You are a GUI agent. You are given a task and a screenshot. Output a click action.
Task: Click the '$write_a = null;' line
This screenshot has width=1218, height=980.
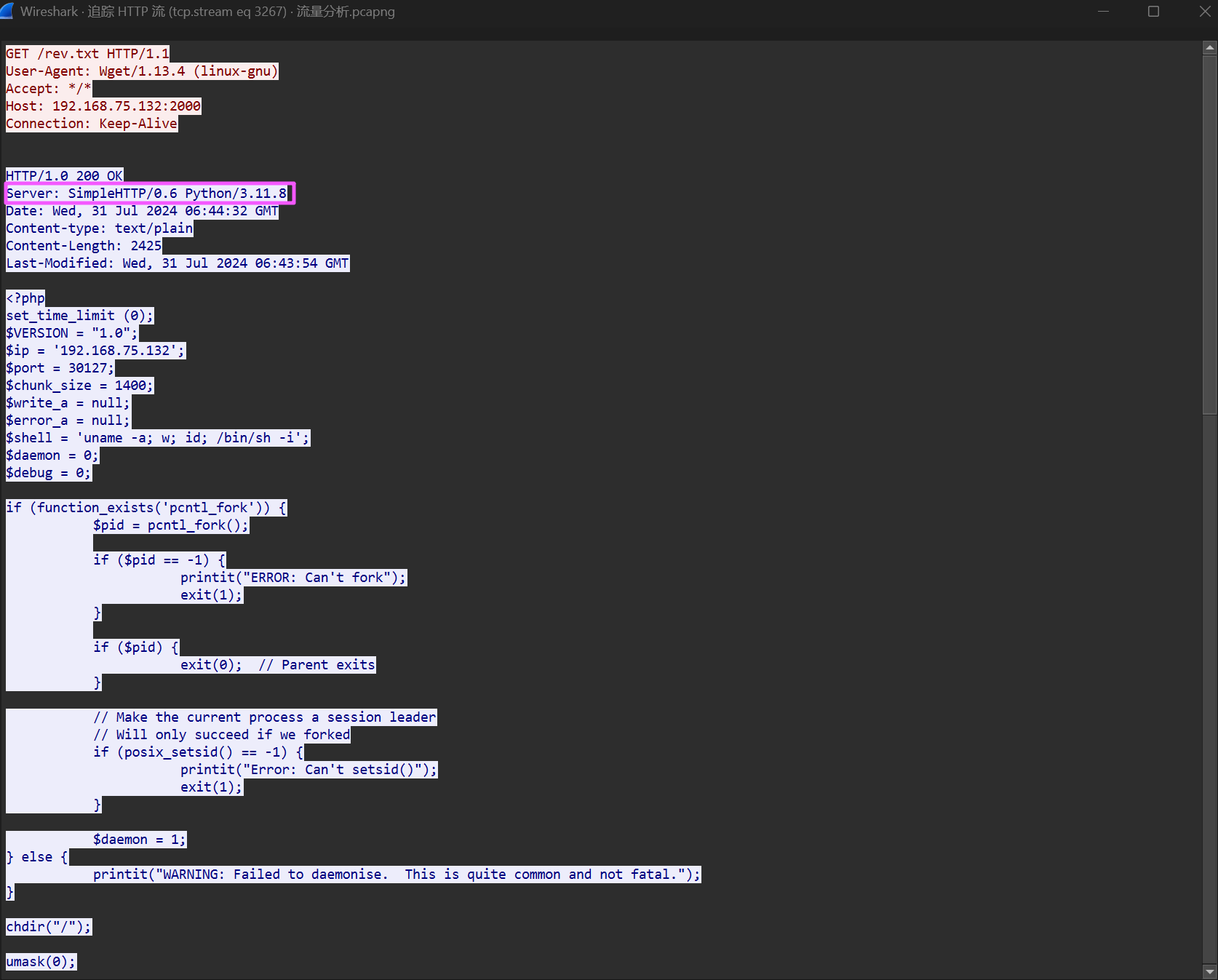click(68, 403)
